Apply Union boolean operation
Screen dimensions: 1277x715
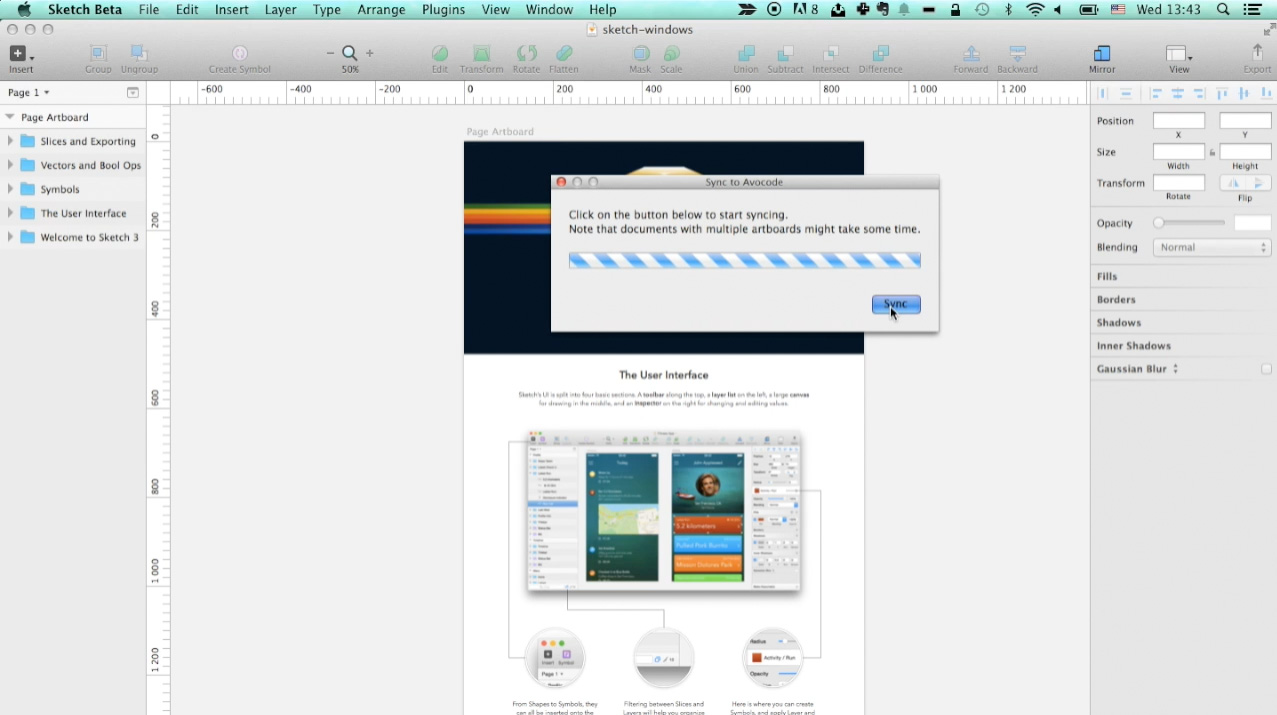[746, 54]
